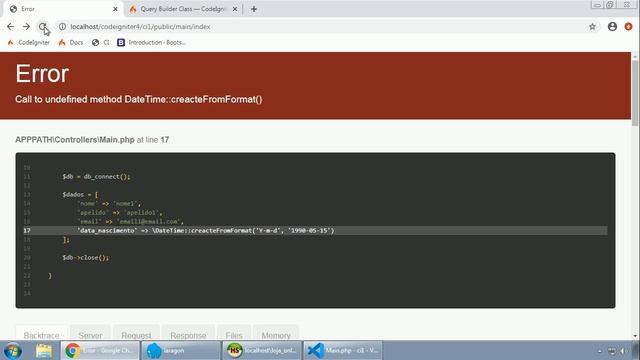Click the APPPATH\Controllers\Main.php file path

(75, 140)
